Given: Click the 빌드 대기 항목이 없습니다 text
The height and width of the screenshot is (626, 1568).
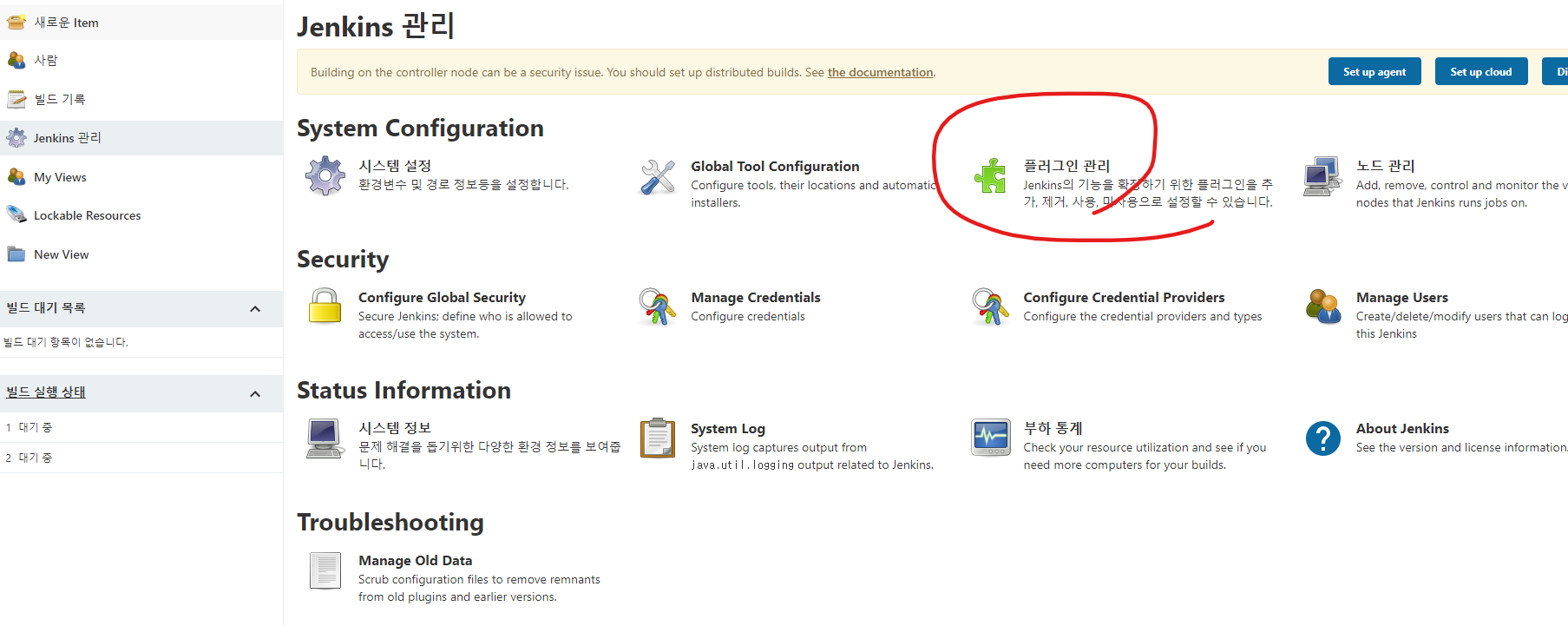Looking at the screenshot, I should (x=66, y=342).
